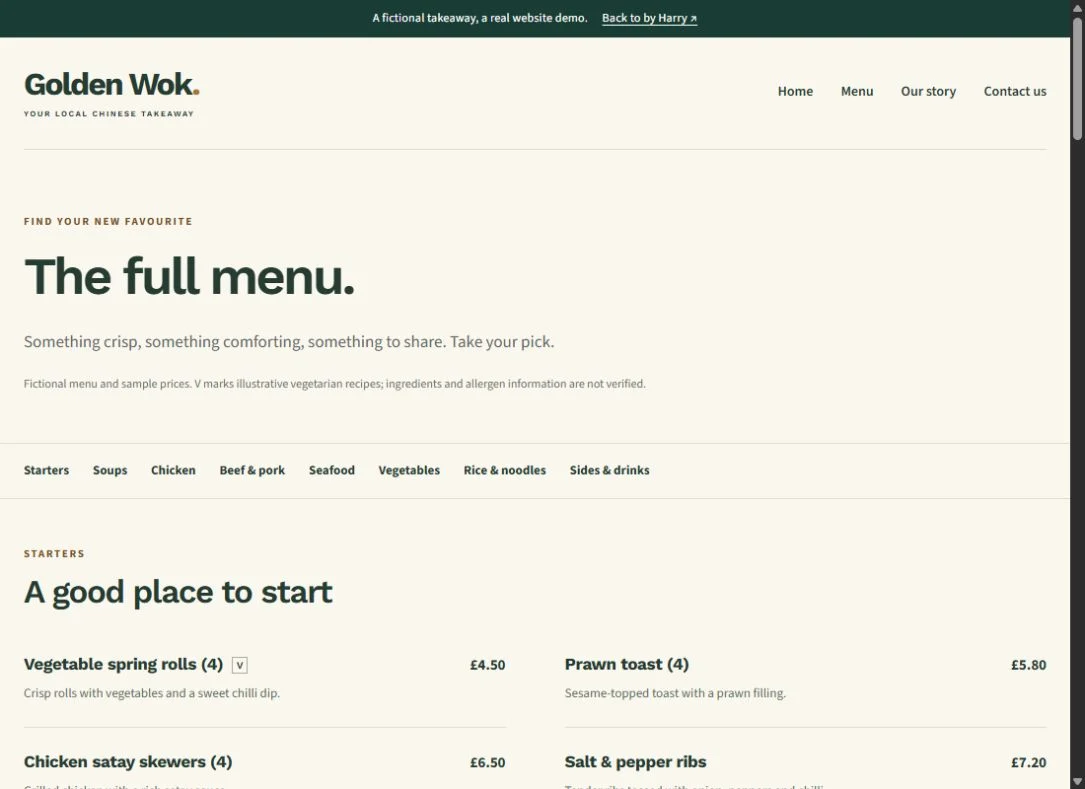Click the FIND YOUR NEW FAVOURITE label
The height and width of the screenshot is (789, 1085).
click(108, 221)
